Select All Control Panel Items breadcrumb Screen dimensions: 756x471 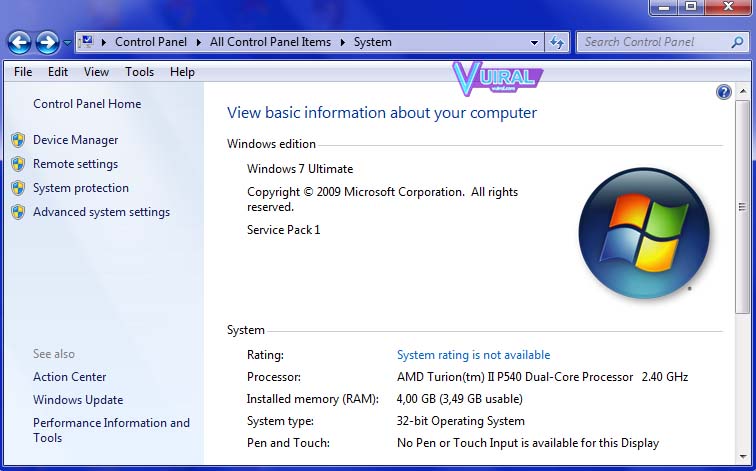[x=270, y=42]
